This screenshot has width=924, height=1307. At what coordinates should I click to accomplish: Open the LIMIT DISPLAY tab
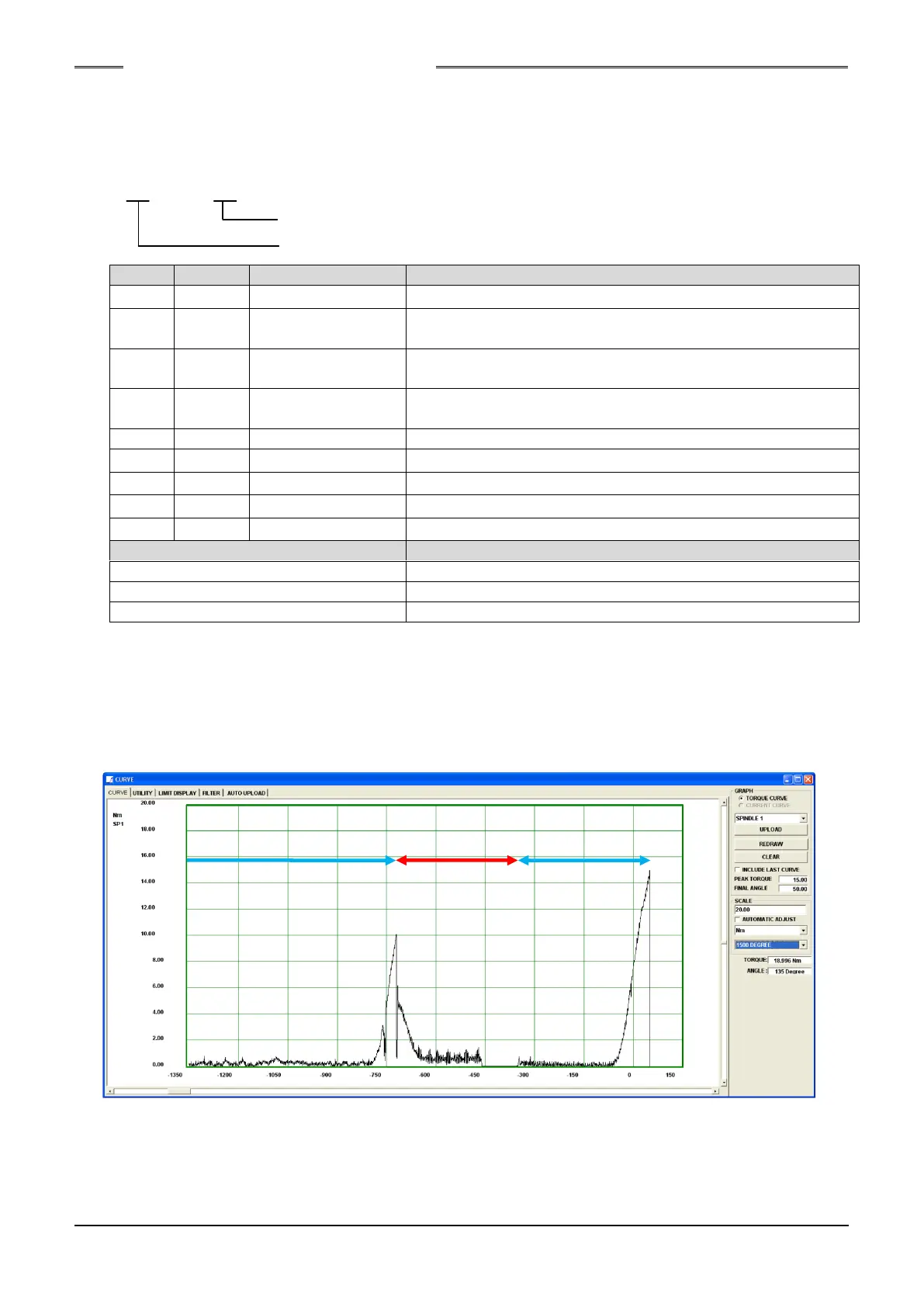pos(178,793)
